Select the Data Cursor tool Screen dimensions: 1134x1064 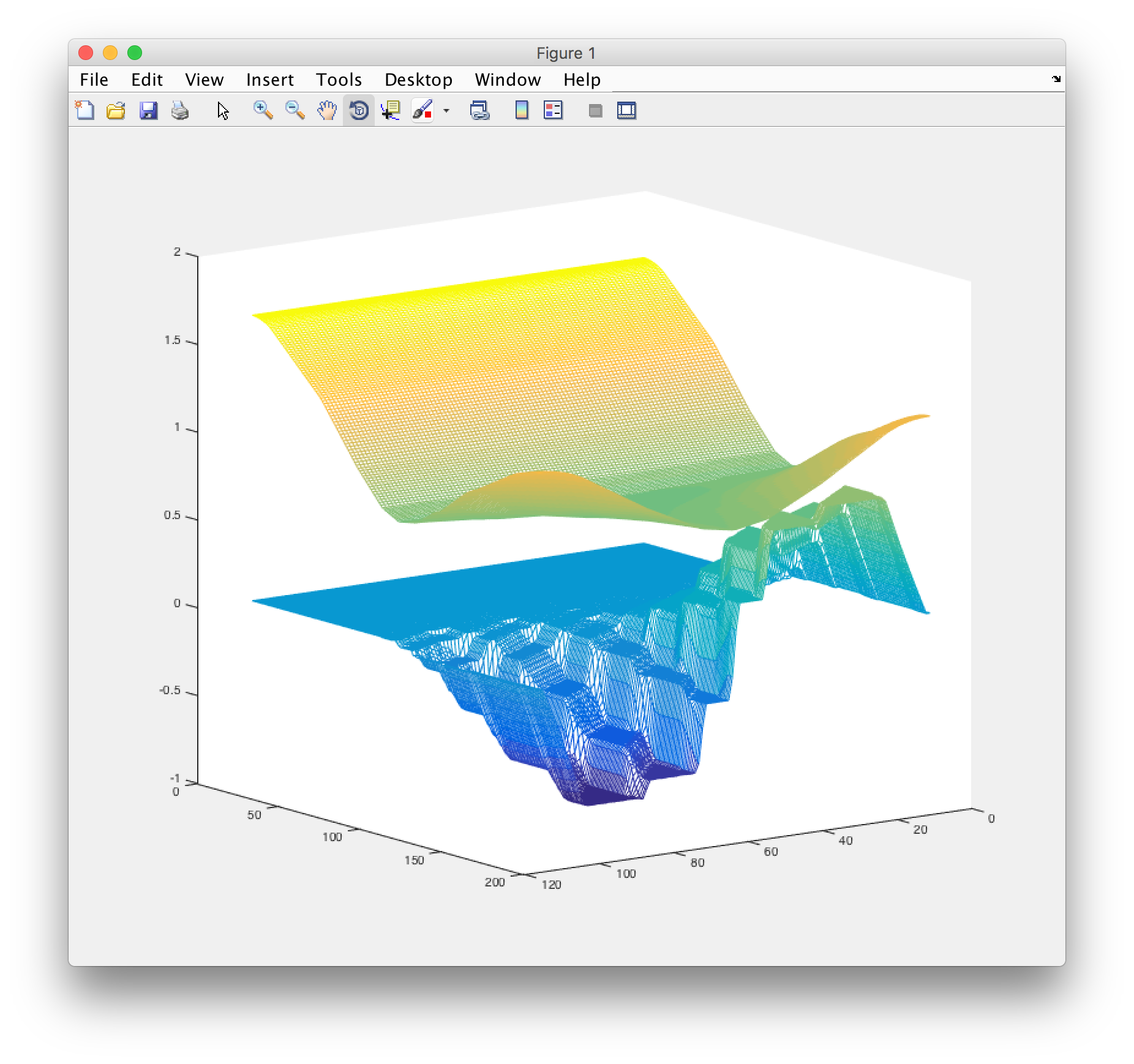pos(390,111)
